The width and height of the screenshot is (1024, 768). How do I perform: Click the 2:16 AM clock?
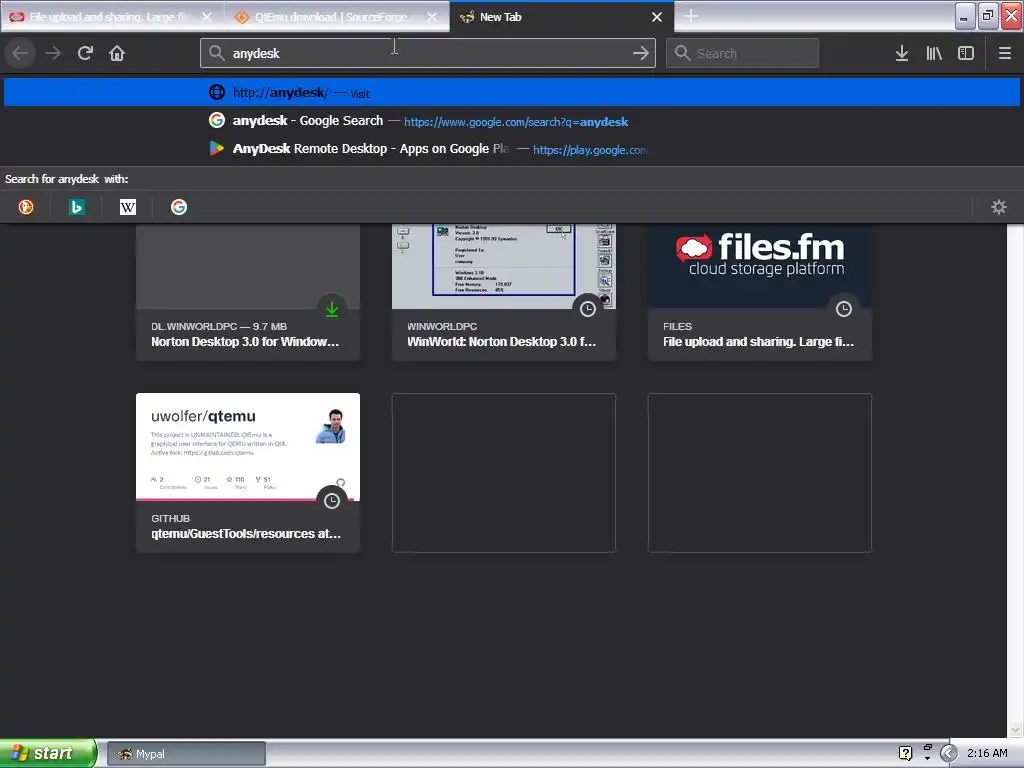point(987,753)
